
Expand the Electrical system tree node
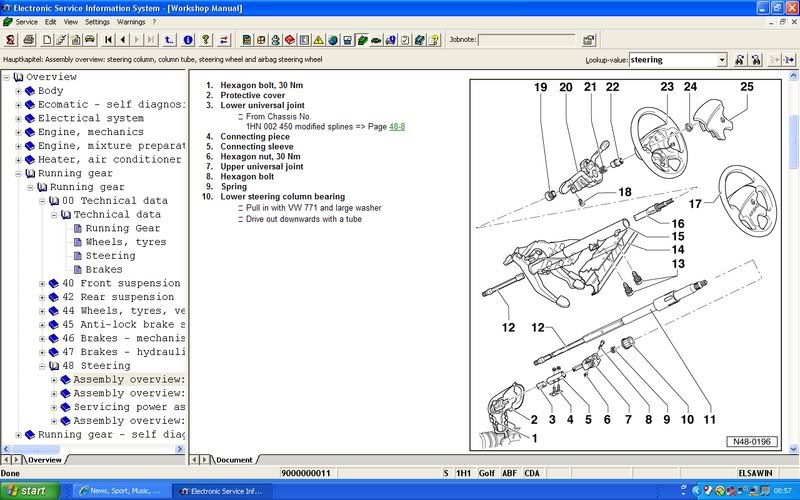pyautogui.click(x=18, y=119)
